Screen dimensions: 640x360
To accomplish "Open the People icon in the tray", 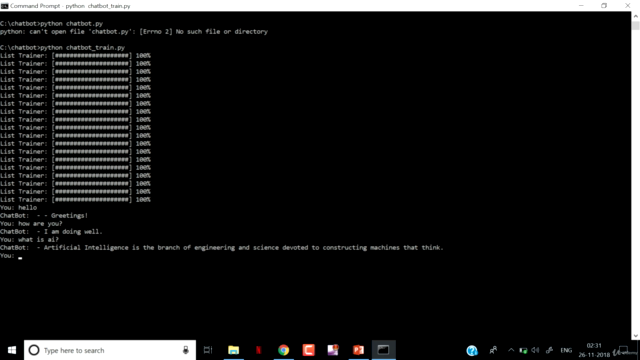I will pos(493,350).
